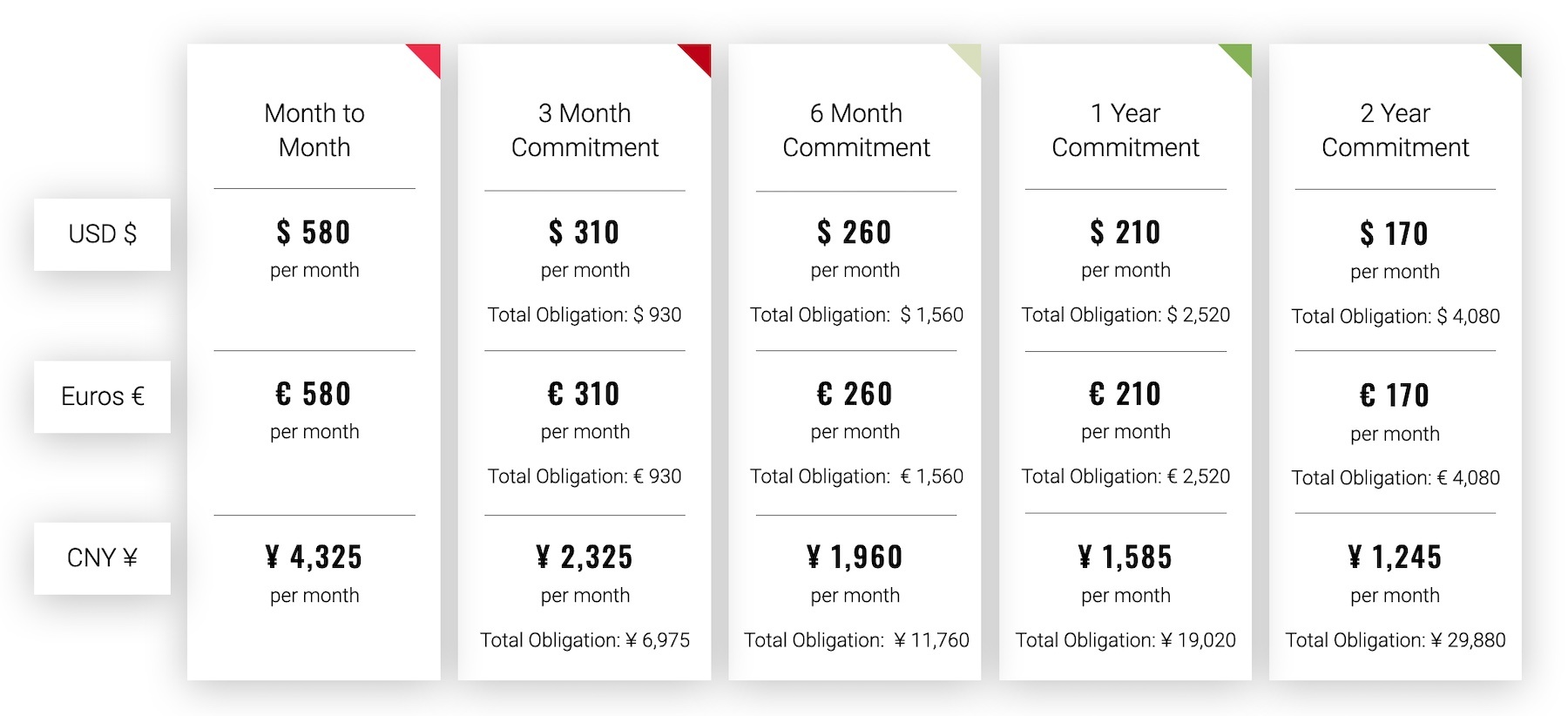Click the dark green corner on 2 Year Commitment card

click(1511, 56)
